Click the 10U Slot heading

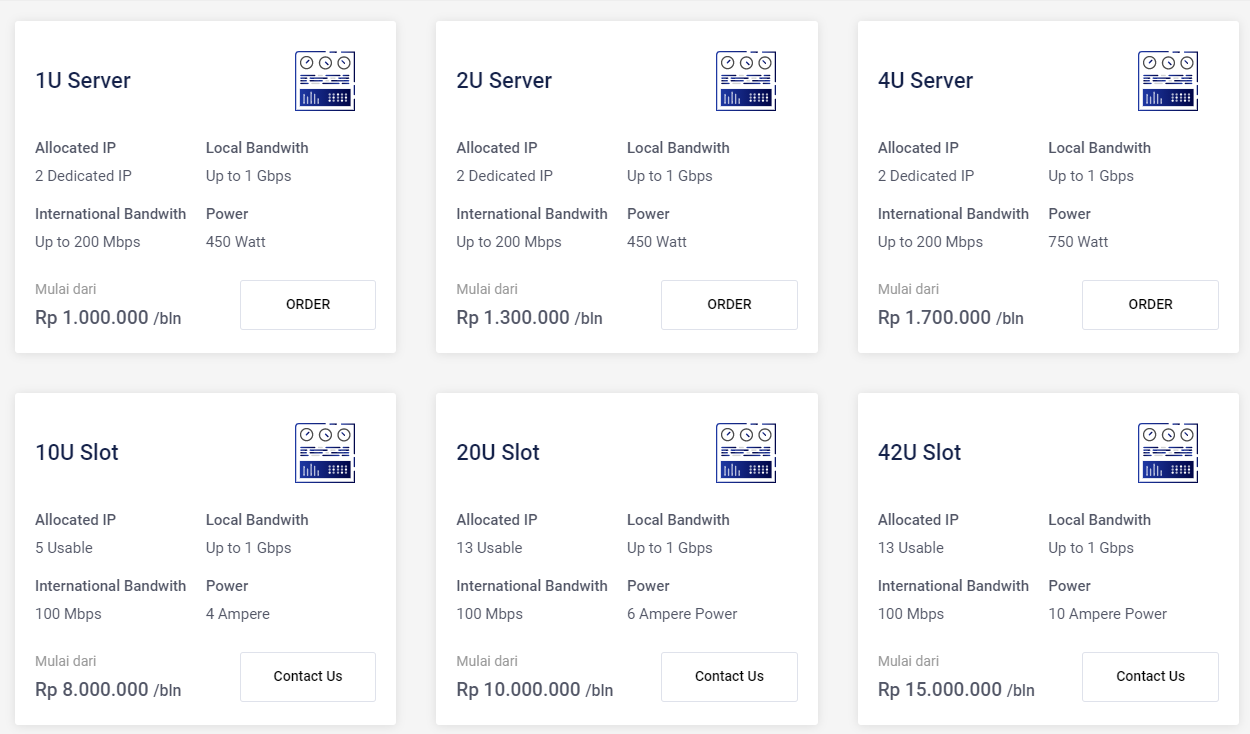pos(77,453)
